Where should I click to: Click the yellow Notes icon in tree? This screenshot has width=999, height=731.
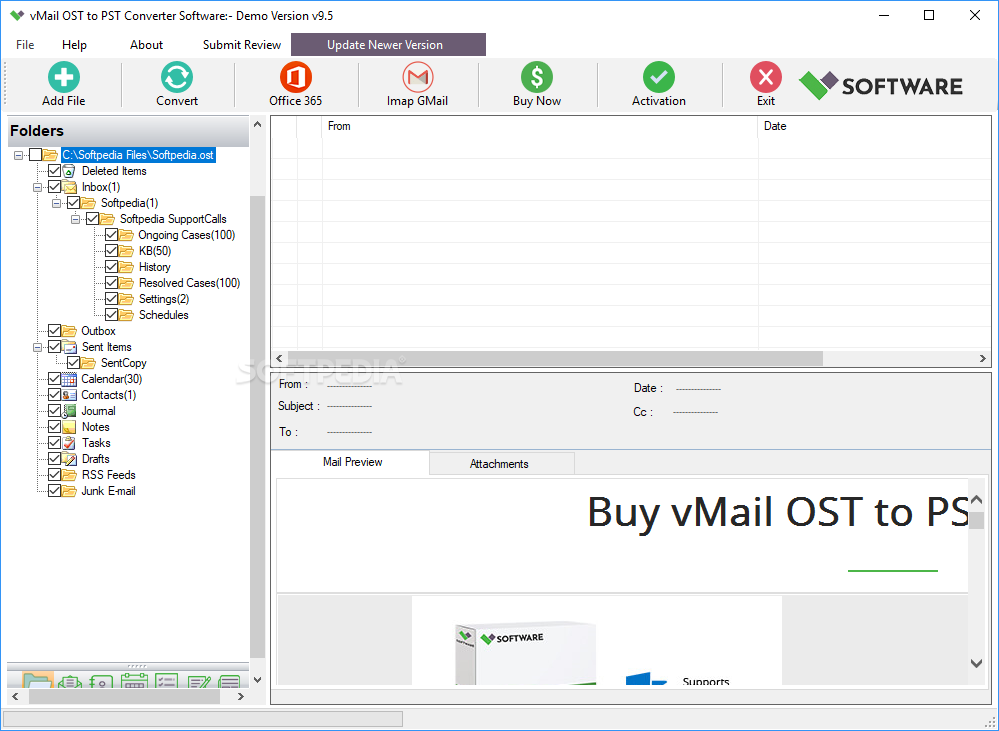pyautogui.click(x=69, y=426)
